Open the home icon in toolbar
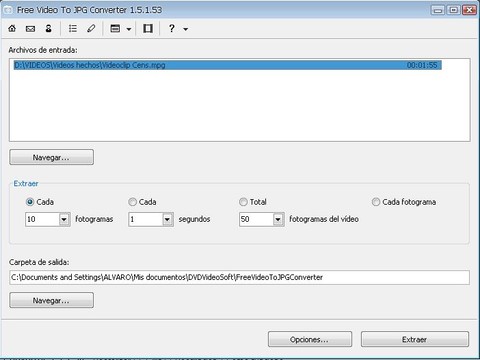The image size is (480, 360). coord(12,29)
